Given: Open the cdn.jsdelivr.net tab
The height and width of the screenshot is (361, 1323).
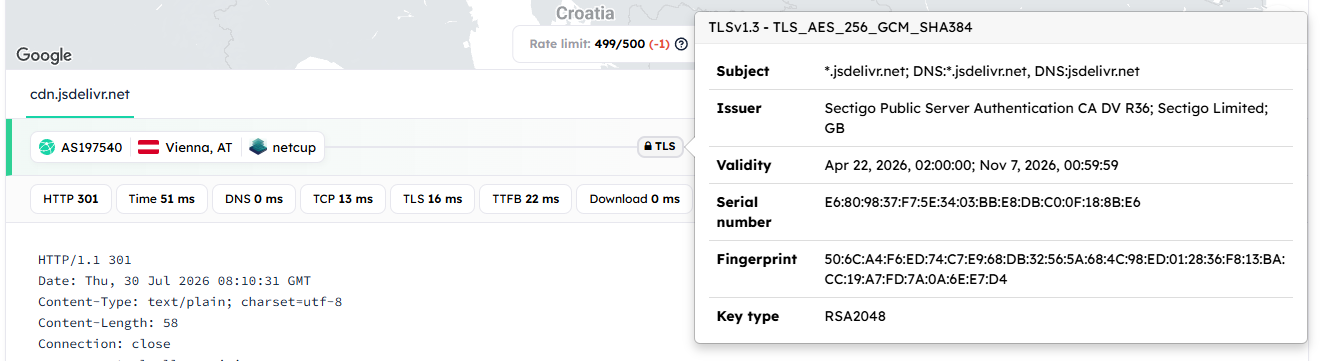Looking at the screenshot, I should (80, 95).
